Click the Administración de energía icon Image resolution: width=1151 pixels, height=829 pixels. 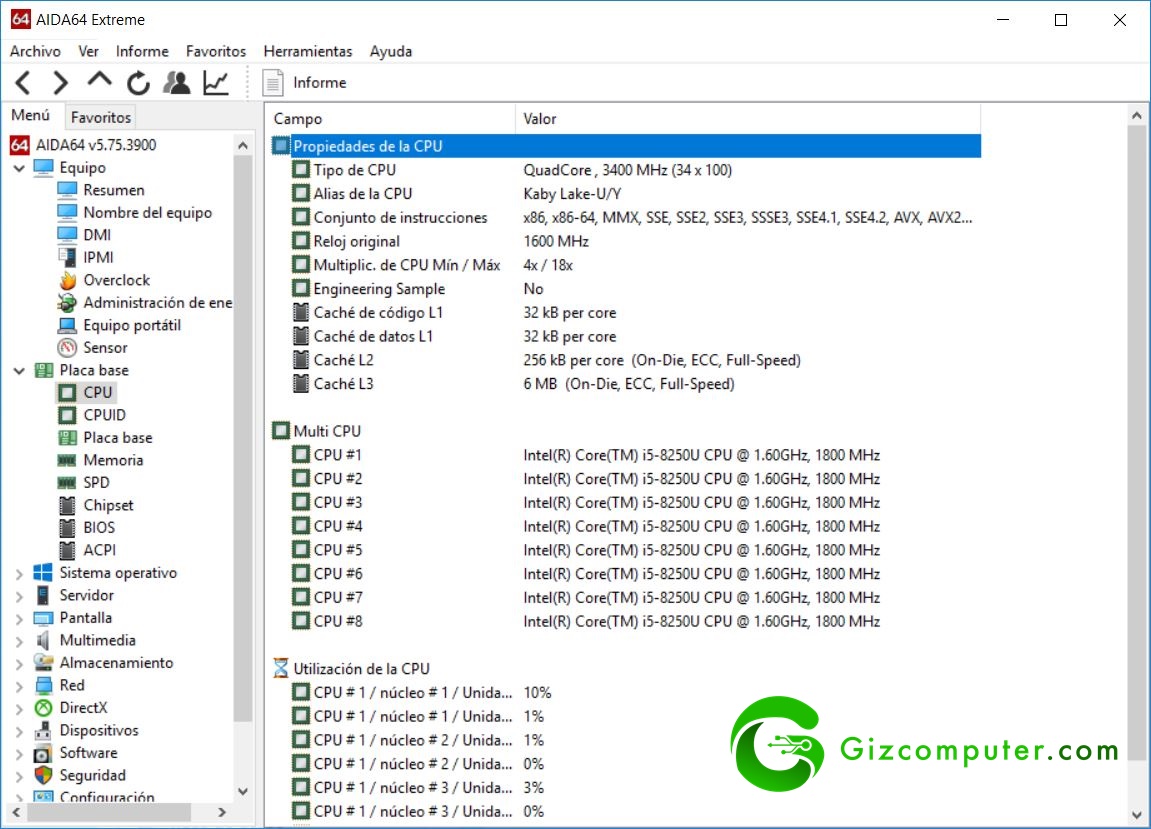point(67,303)
